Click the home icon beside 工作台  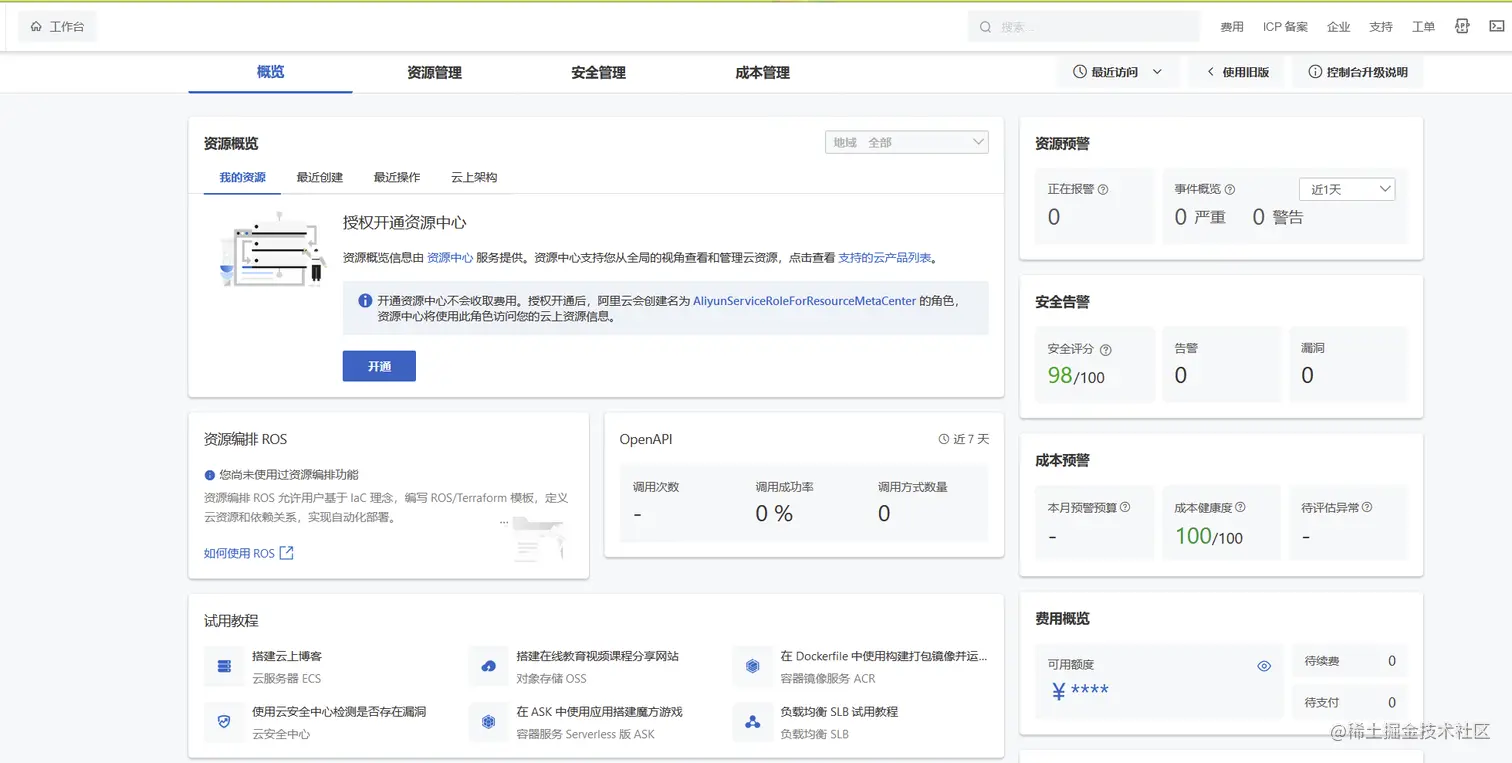[x=37, y=27]
